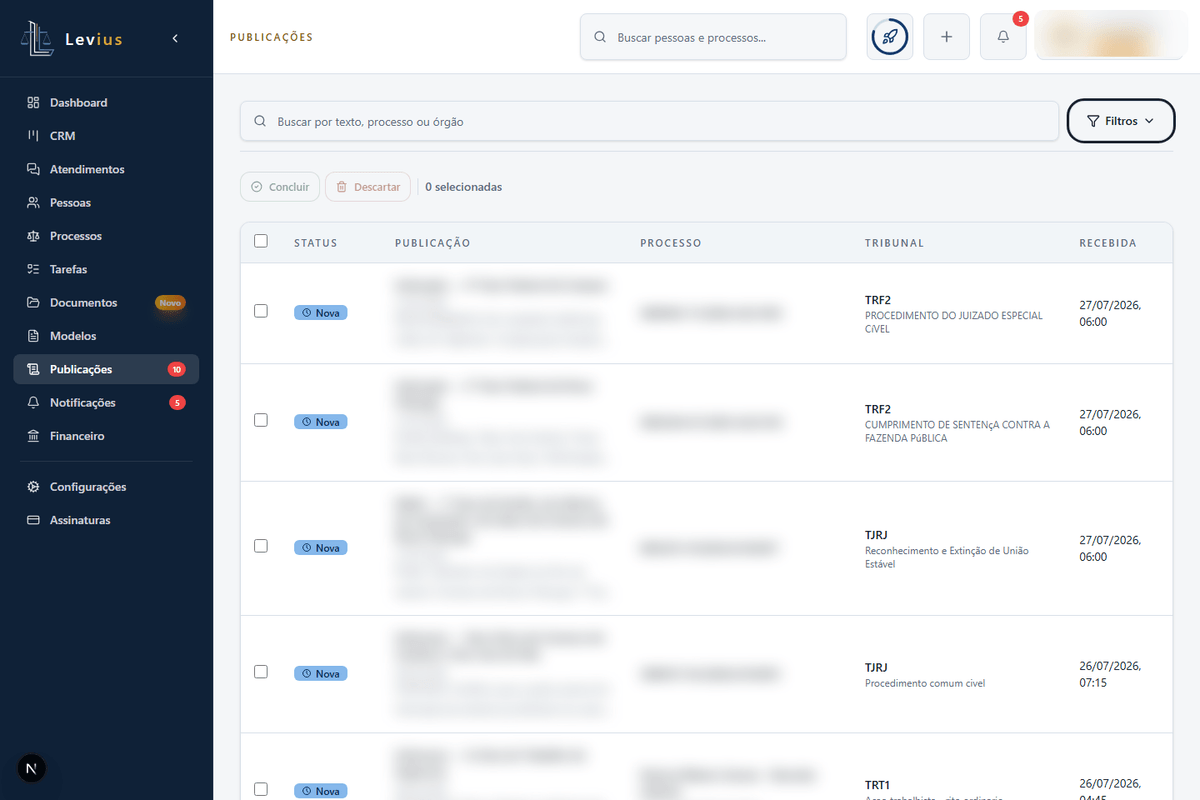Open the notifications bell icon
This screenshot has height=800, width=1200.
(x=1003, y=37)
